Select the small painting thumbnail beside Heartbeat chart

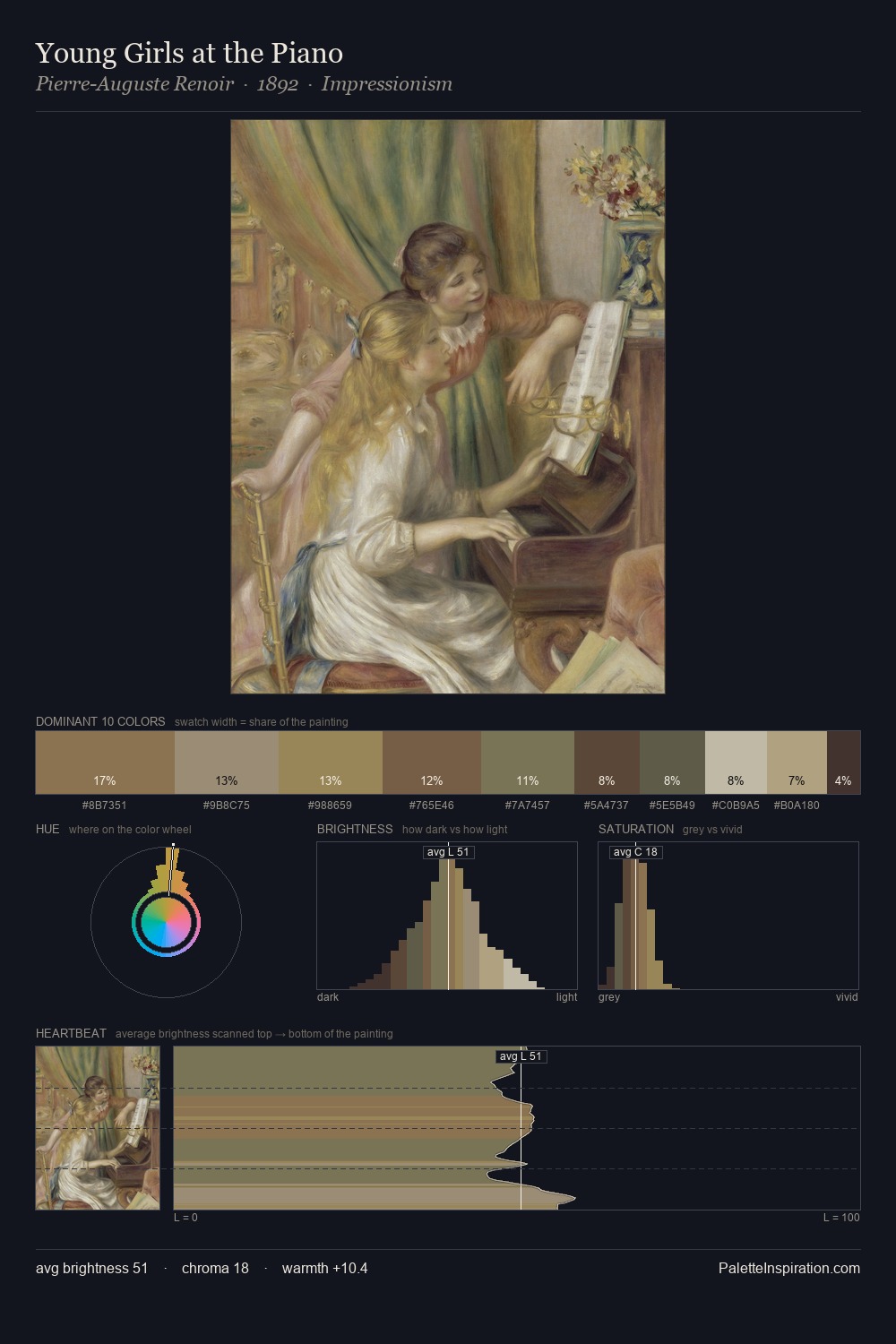[x=98, y=1128]
